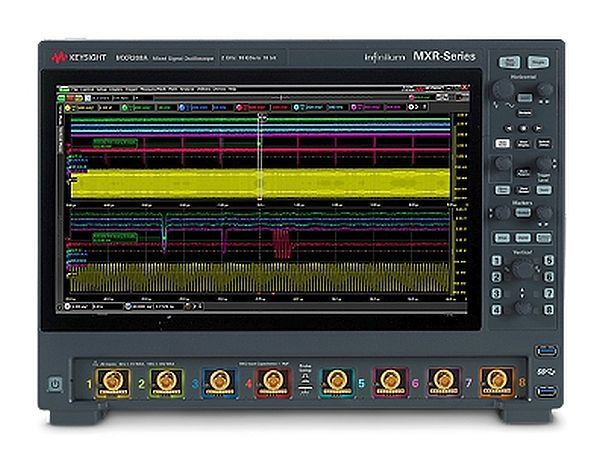Open the File menu in the scope's menu bar

click(x=73, y=89)
